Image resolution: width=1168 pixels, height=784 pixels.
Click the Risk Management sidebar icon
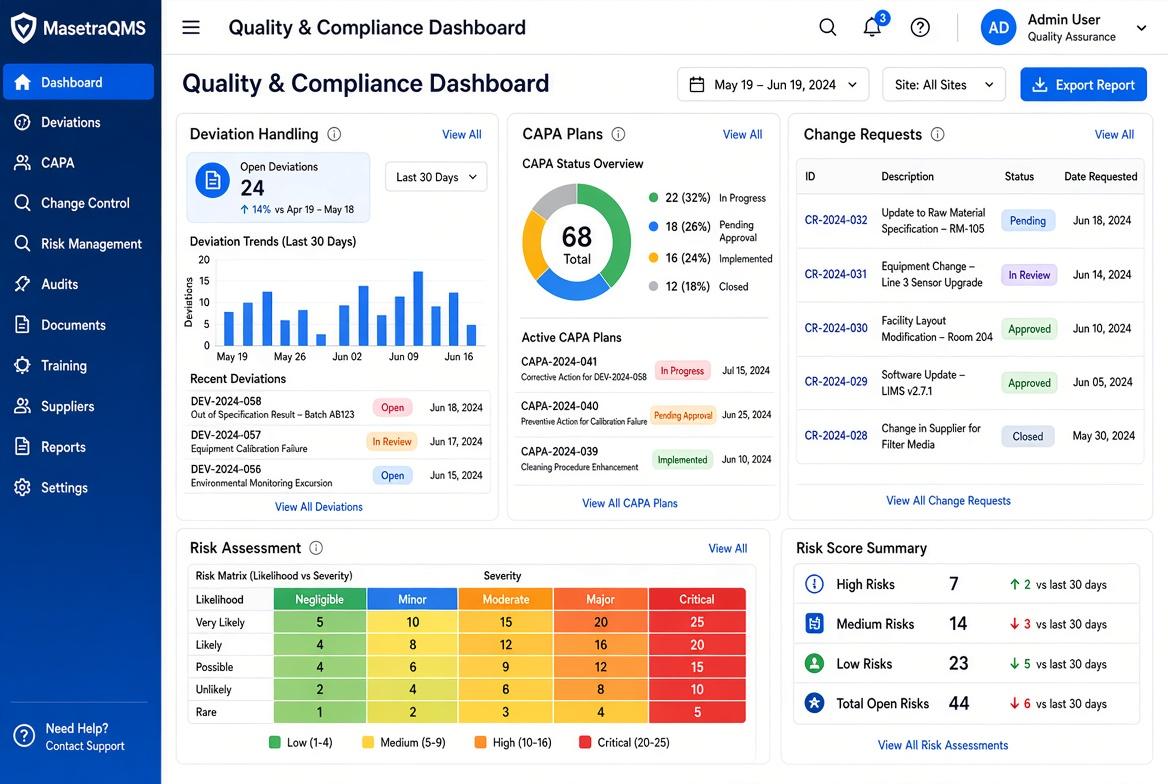coord(22,244)
